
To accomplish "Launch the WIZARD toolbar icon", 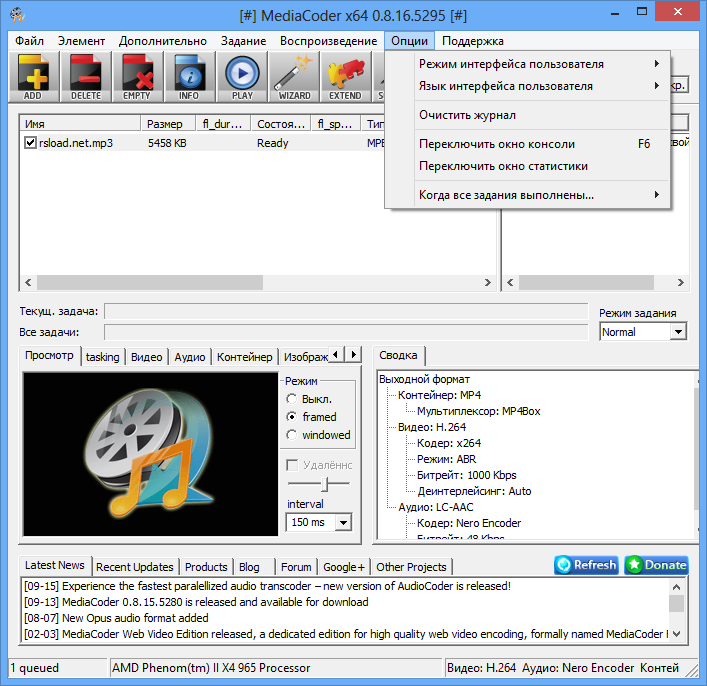I will (294, 77).
